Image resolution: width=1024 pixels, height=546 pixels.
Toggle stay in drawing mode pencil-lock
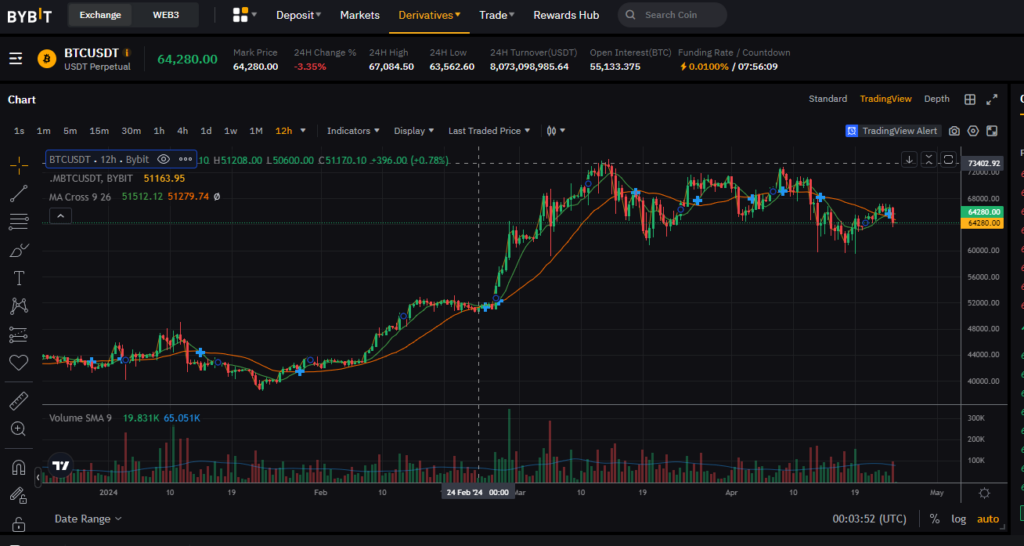(19, 496)
